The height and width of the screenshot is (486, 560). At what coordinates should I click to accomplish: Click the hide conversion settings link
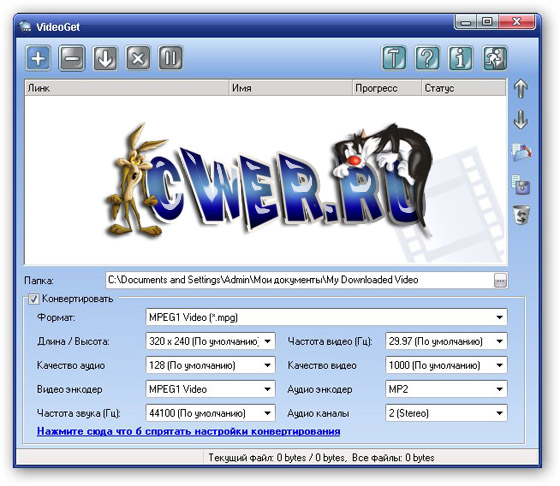coord(188,431)
